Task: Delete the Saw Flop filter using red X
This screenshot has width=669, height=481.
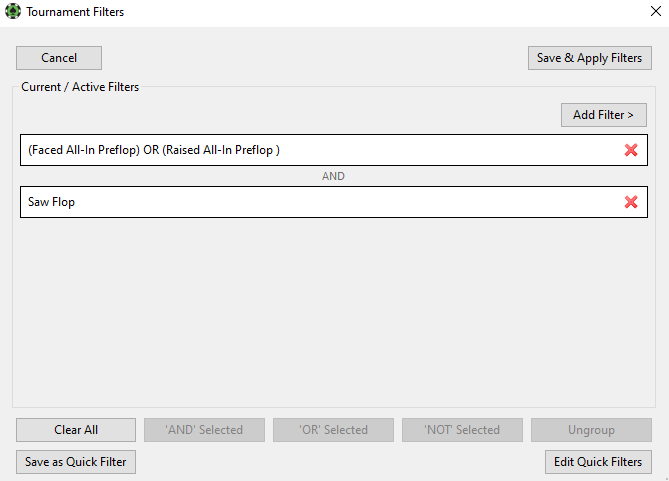Action: pyautogui.click(x=631, y=202)
